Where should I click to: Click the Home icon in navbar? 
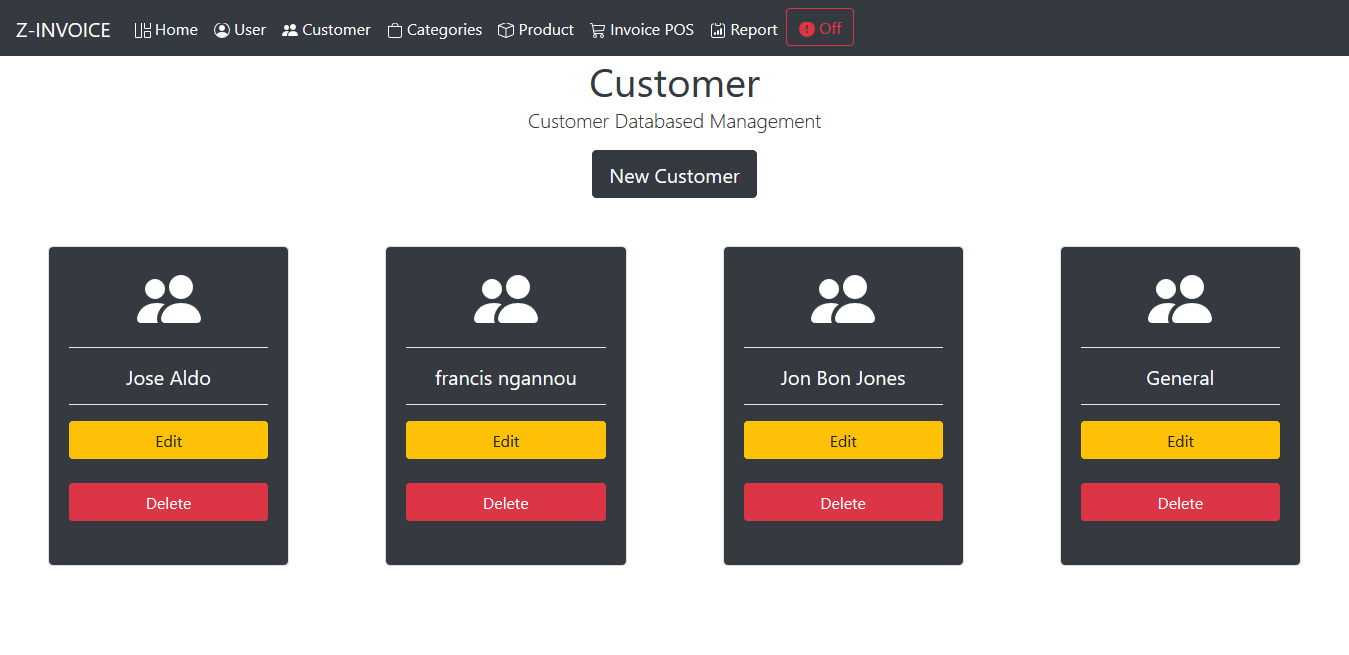[143, 30]
